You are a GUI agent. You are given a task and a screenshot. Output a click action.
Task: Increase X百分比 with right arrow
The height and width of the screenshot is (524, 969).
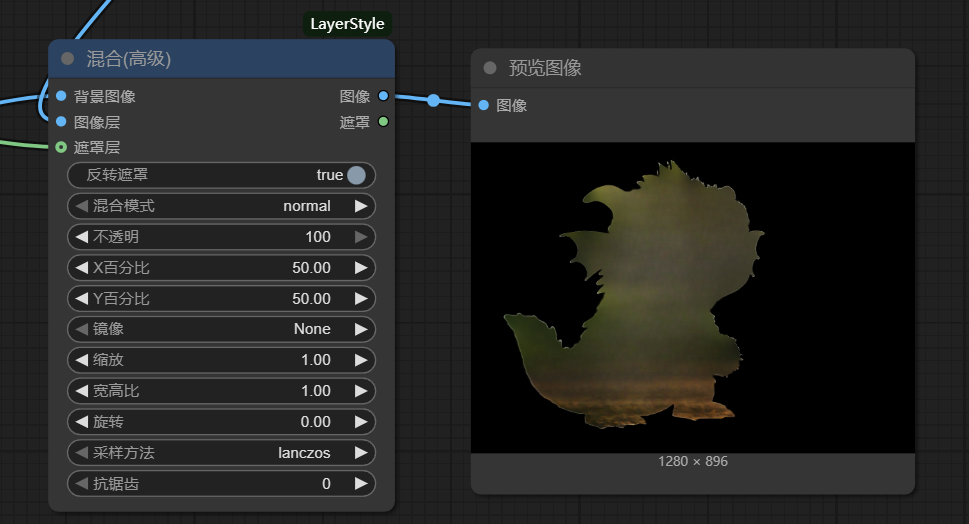coord(361,268)
